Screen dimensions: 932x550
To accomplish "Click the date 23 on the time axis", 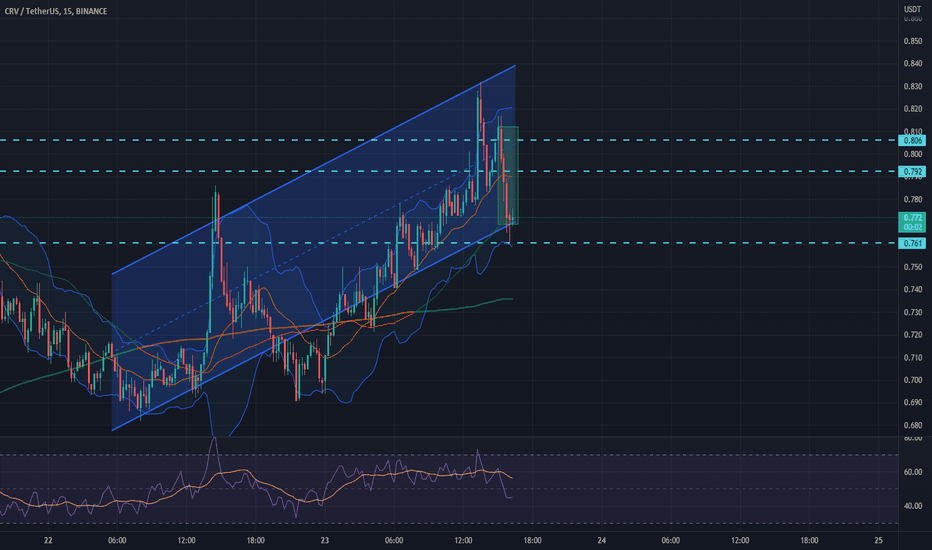I will [325, 540].
